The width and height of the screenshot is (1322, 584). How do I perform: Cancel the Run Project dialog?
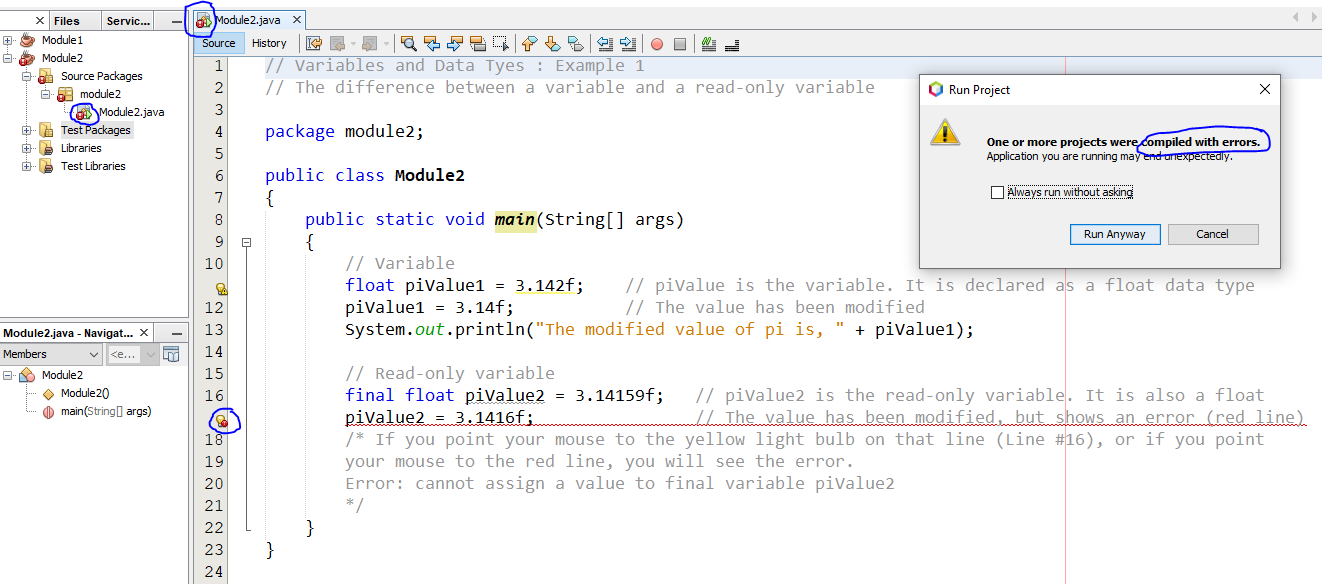pos(1213,234)
